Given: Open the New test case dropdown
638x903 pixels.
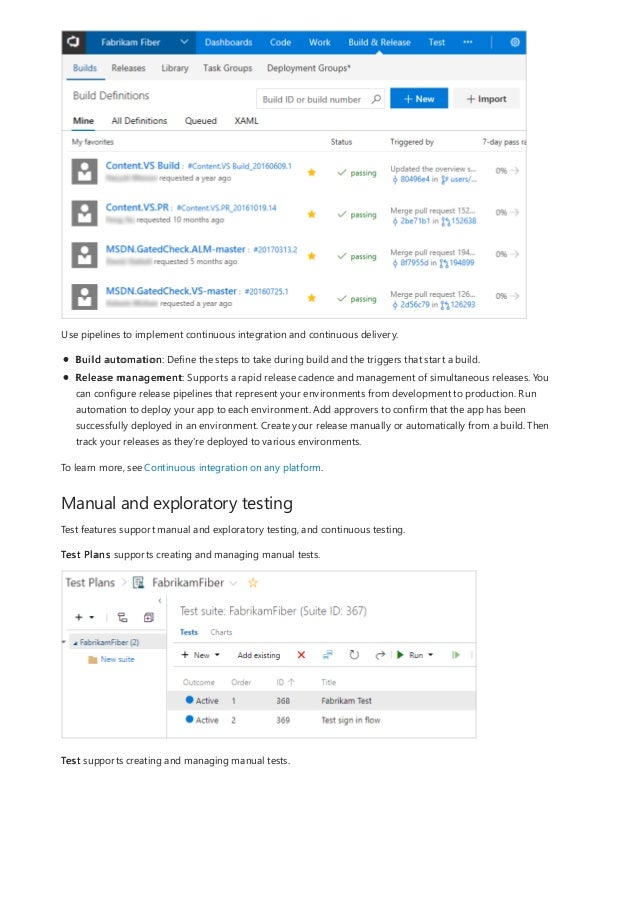Looking at the screenshot, I should click(x=200, y=655).
